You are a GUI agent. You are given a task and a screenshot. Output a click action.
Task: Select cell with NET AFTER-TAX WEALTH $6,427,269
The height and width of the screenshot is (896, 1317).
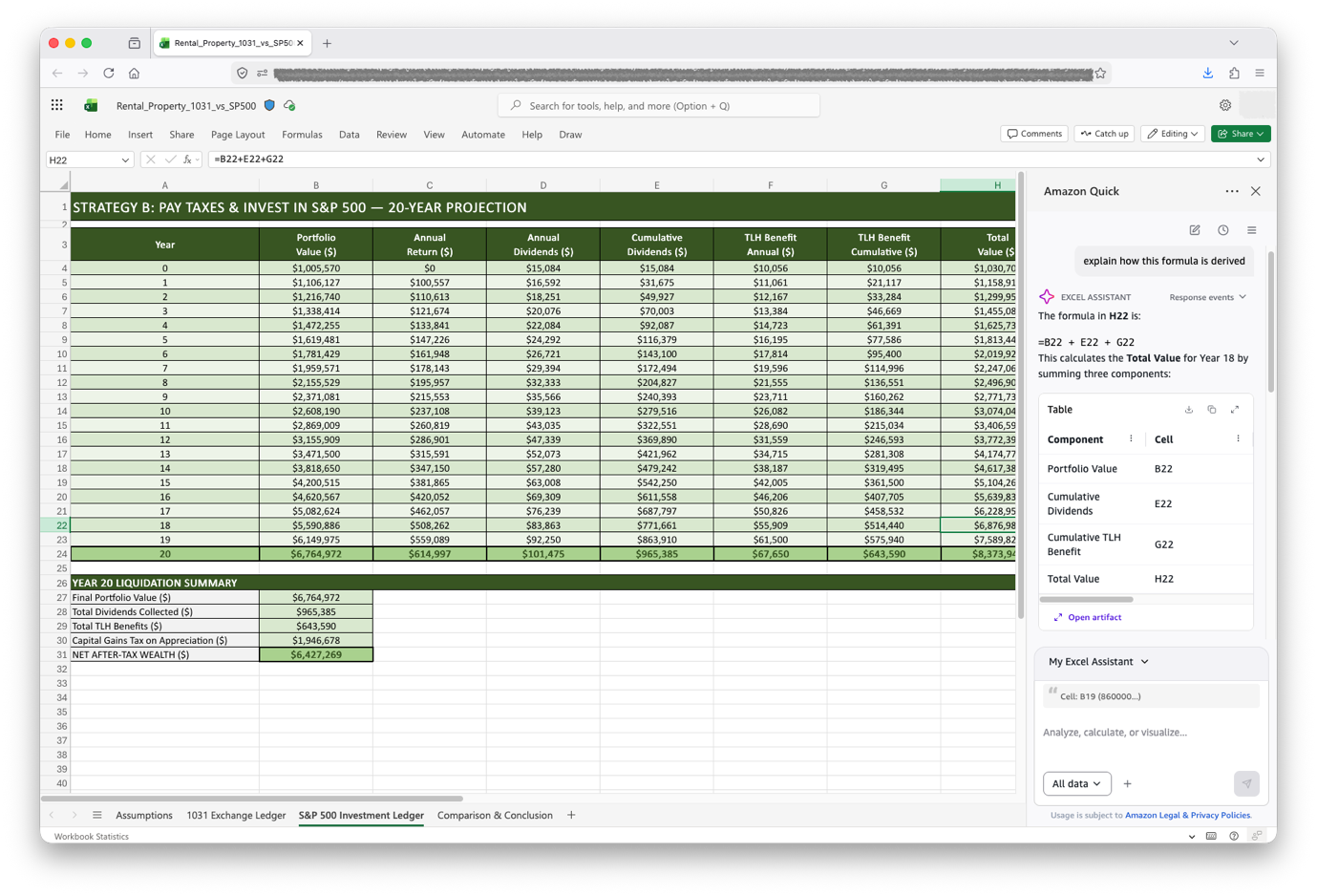[x=316, y=654]
